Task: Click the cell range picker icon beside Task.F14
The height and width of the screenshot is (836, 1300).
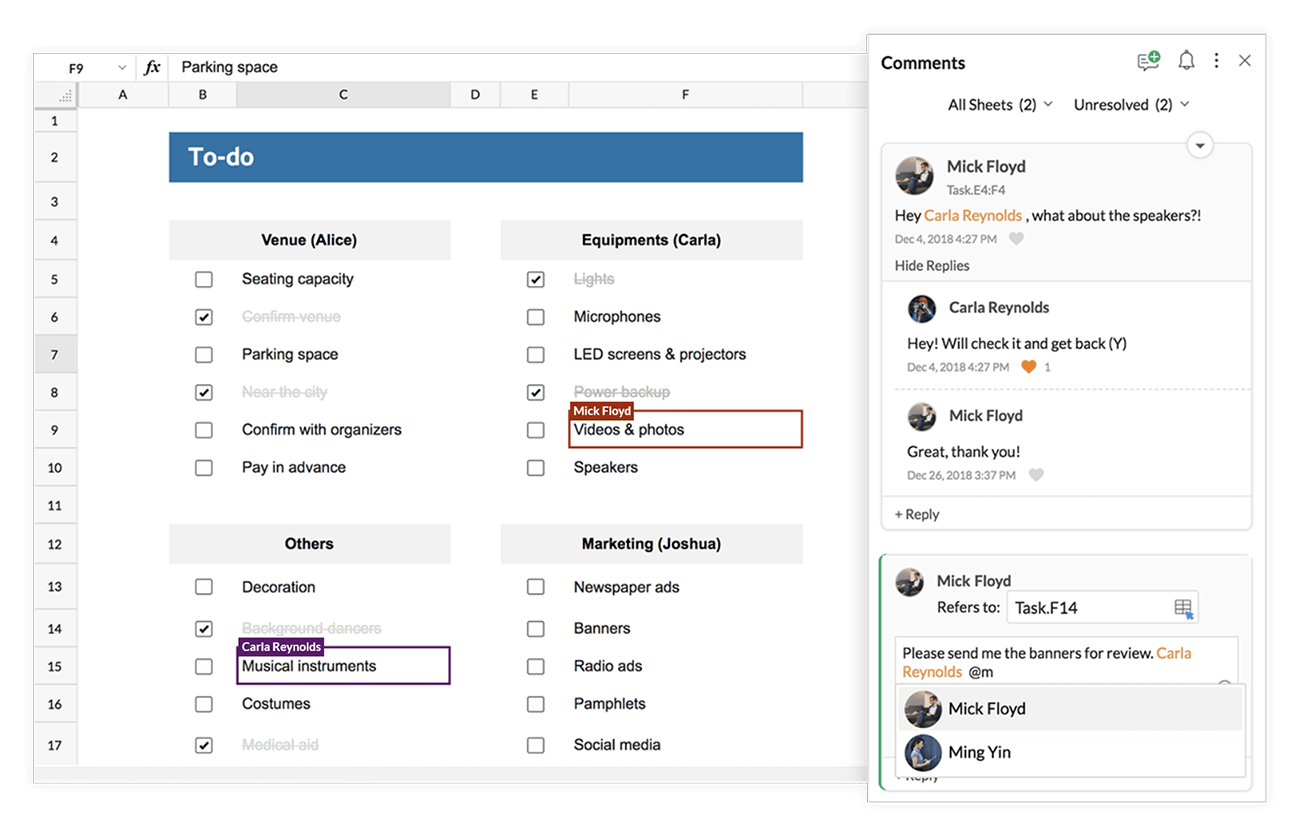Action: pos(1184,606)
